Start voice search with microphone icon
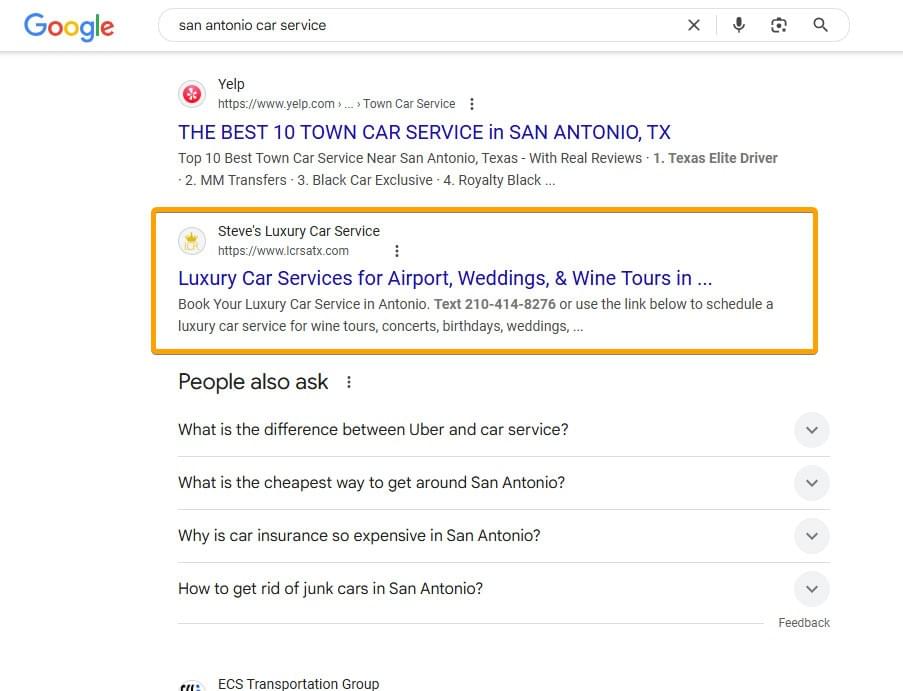This screenshot has width=903, height=691. [739, 25]
